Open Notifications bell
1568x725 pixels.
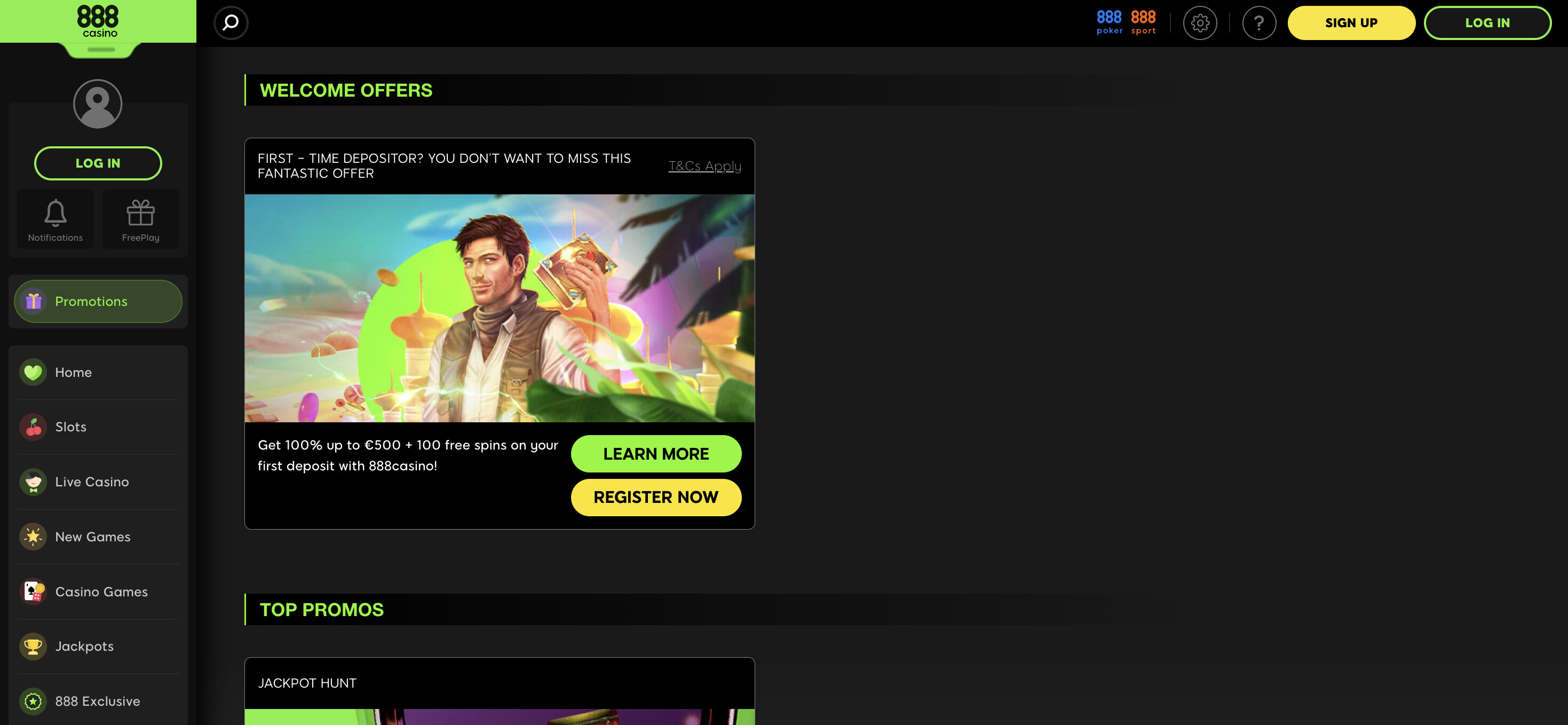pyautogui.click(x=55, y=219)
